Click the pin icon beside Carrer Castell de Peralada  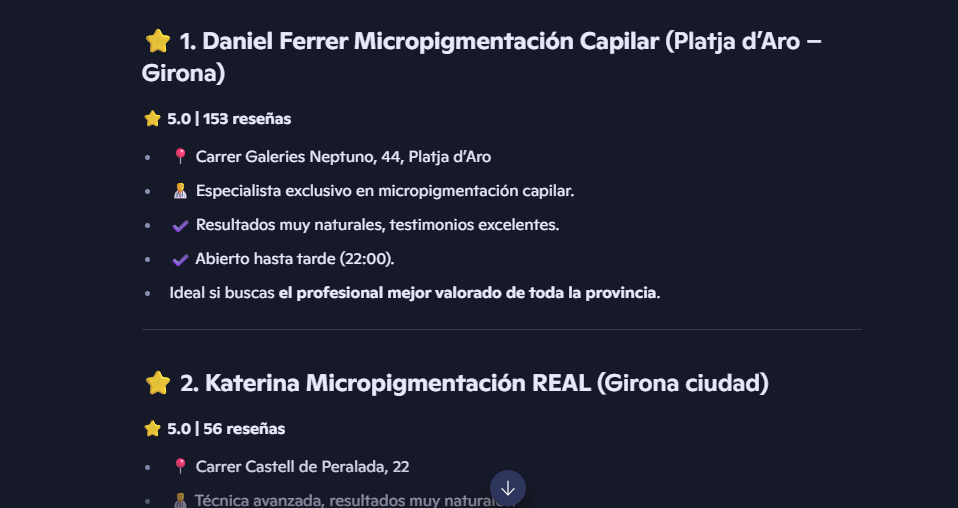[x=180, y=467]
